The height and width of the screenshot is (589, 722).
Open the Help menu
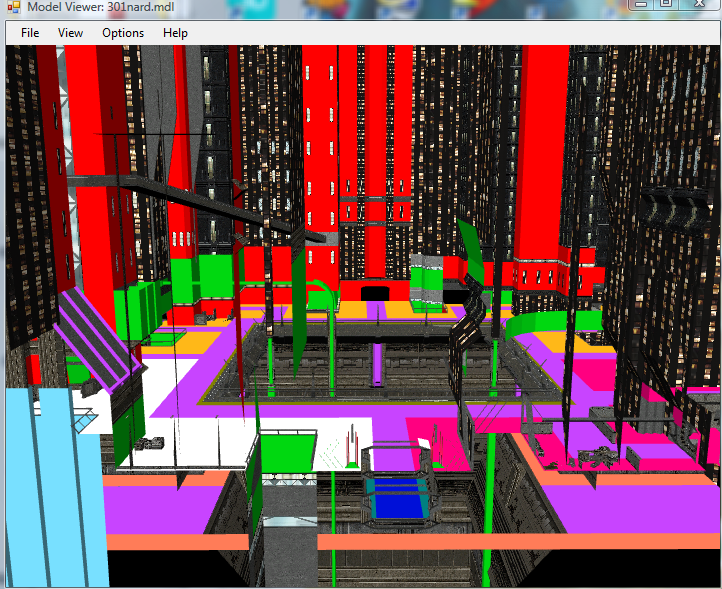[175, 33]
